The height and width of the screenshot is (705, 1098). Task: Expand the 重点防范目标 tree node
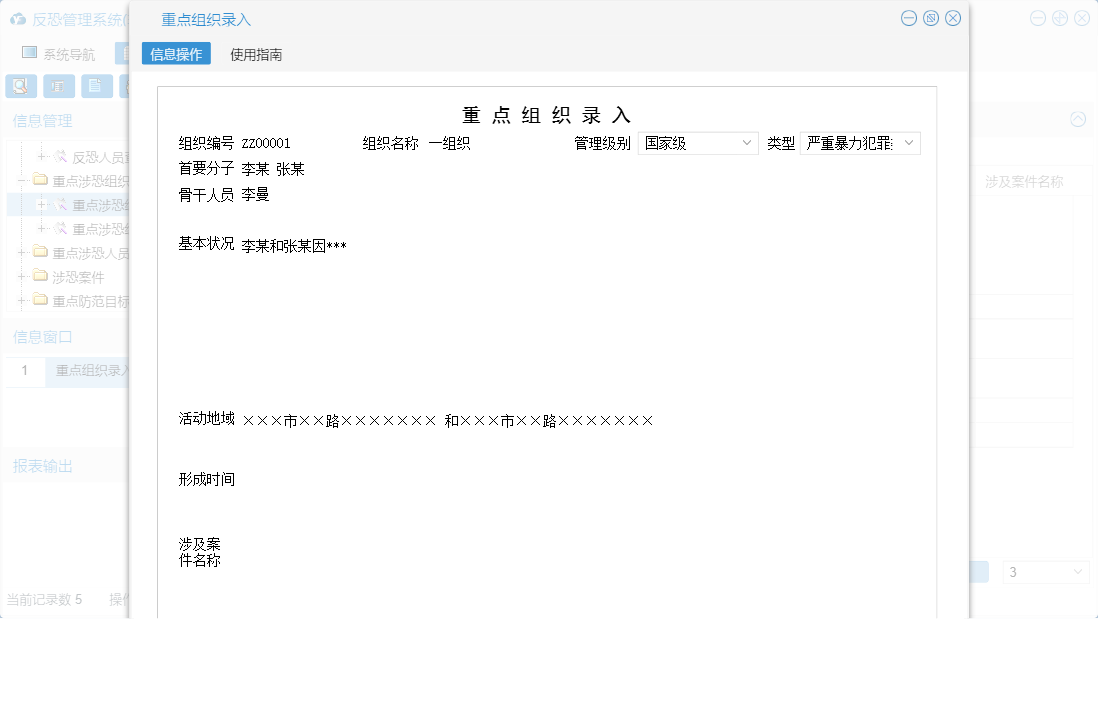point(22,300)
